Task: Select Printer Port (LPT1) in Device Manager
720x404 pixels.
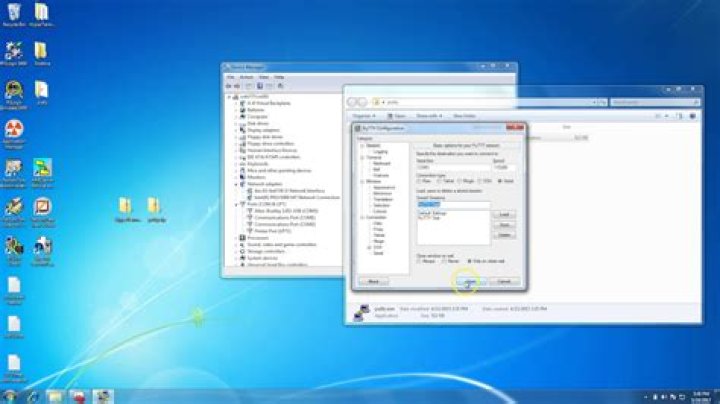Action: 272,231
